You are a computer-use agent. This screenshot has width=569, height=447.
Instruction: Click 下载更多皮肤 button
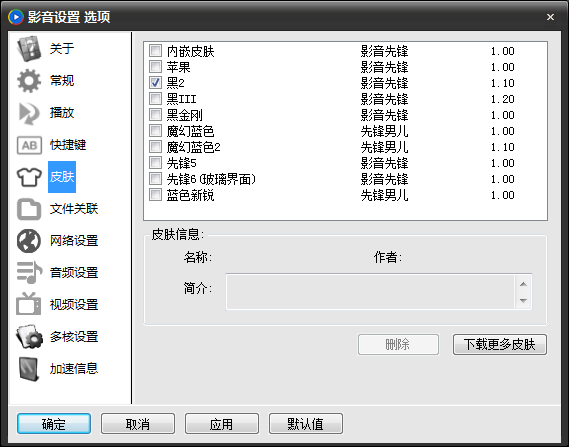tap(500, 344)
